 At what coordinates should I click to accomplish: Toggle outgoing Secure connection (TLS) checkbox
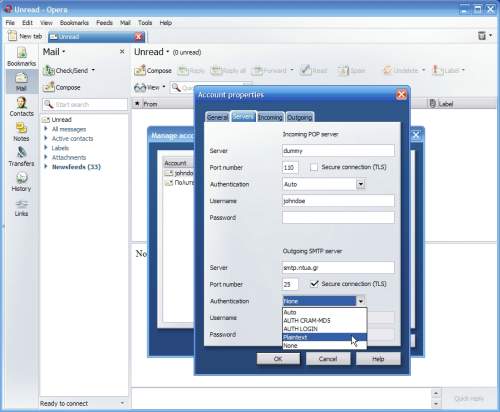pos(314,284)
